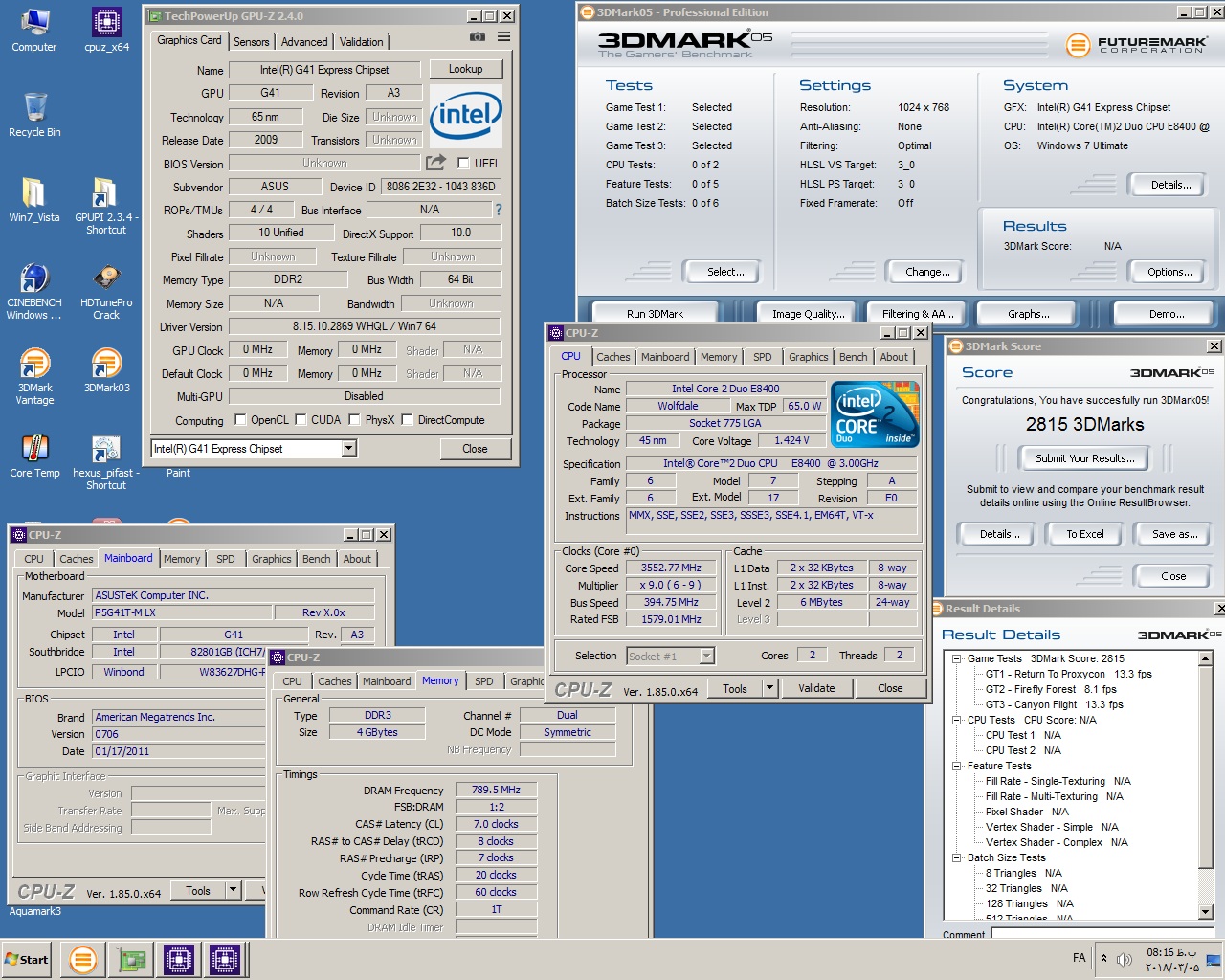
Task: Click Submit Your Results button
Action: click(x=1085, y=458)
